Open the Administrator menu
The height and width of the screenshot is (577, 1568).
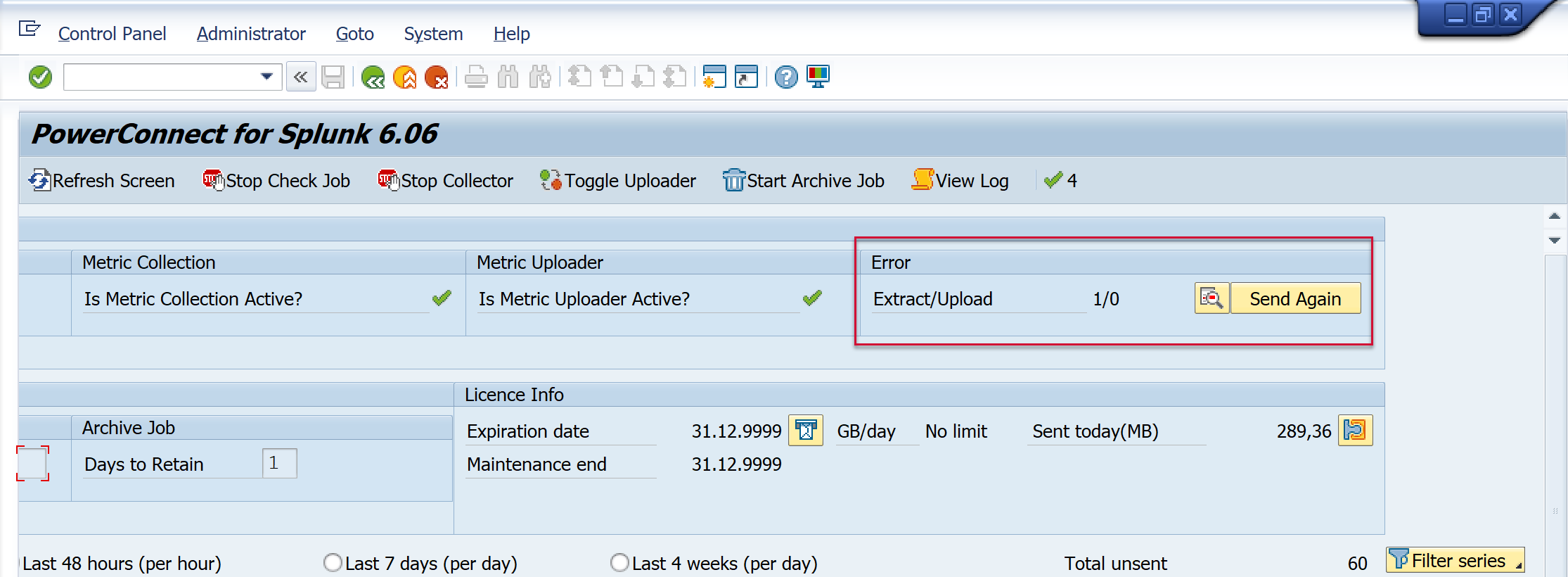(x=251, y=34)
